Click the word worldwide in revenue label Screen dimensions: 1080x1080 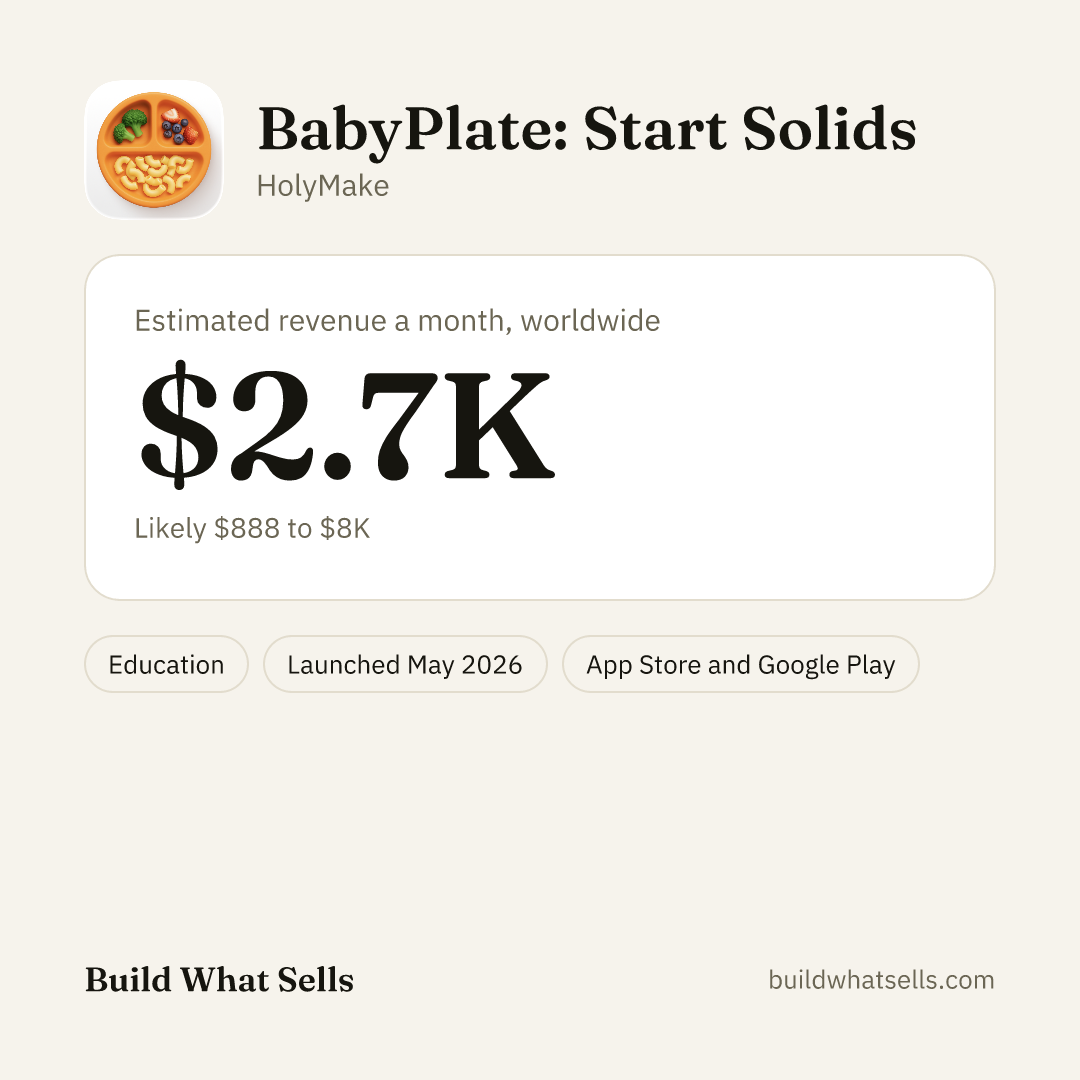coord(590,321)
